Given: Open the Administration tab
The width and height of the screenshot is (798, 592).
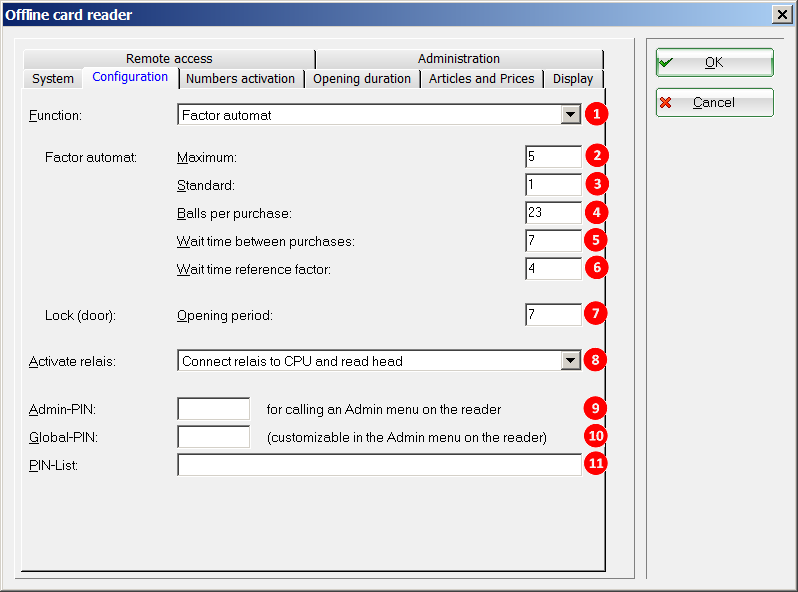Looking at the screenshot, I should click(459, 59).
